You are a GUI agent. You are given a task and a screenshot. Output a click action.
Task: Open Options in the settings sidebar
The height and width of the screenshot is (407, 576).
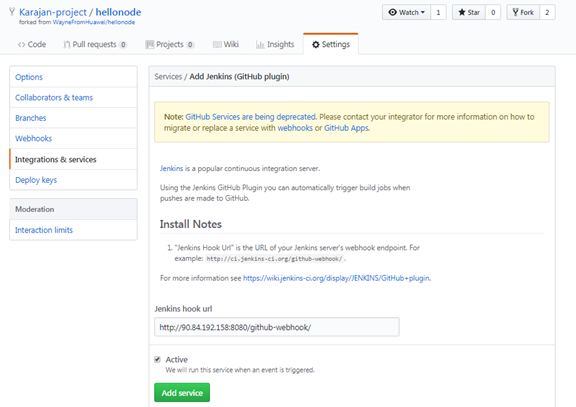[x=73, y=77]
